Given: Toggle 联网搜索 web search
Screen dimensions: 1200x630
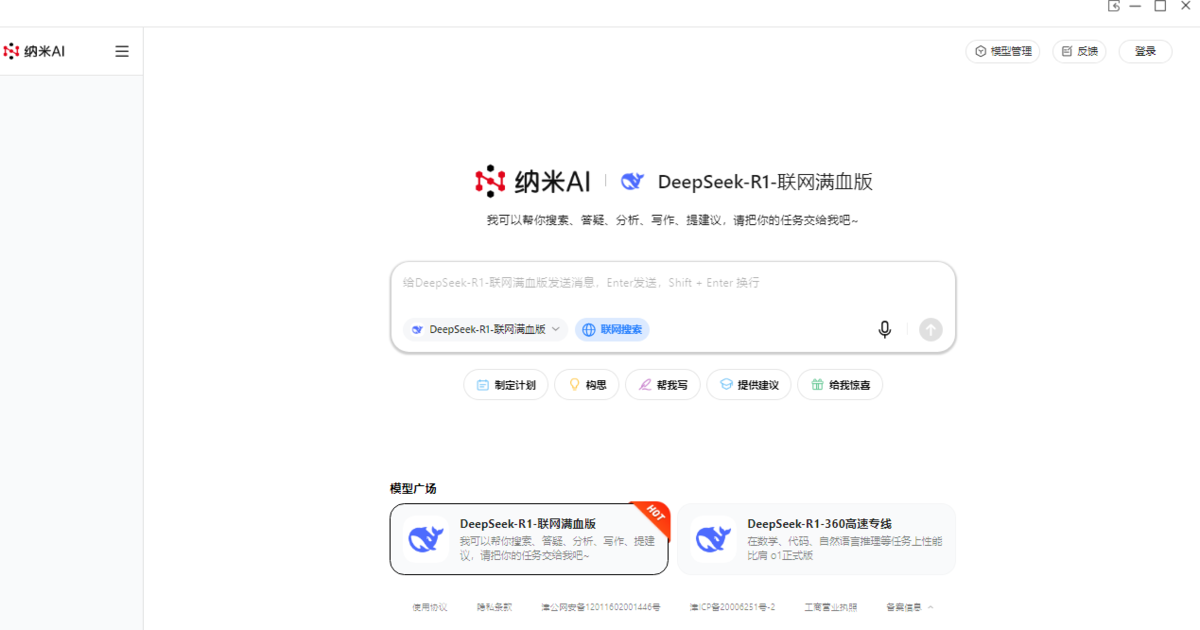Looking at the screenshot, I should point(612,329).
